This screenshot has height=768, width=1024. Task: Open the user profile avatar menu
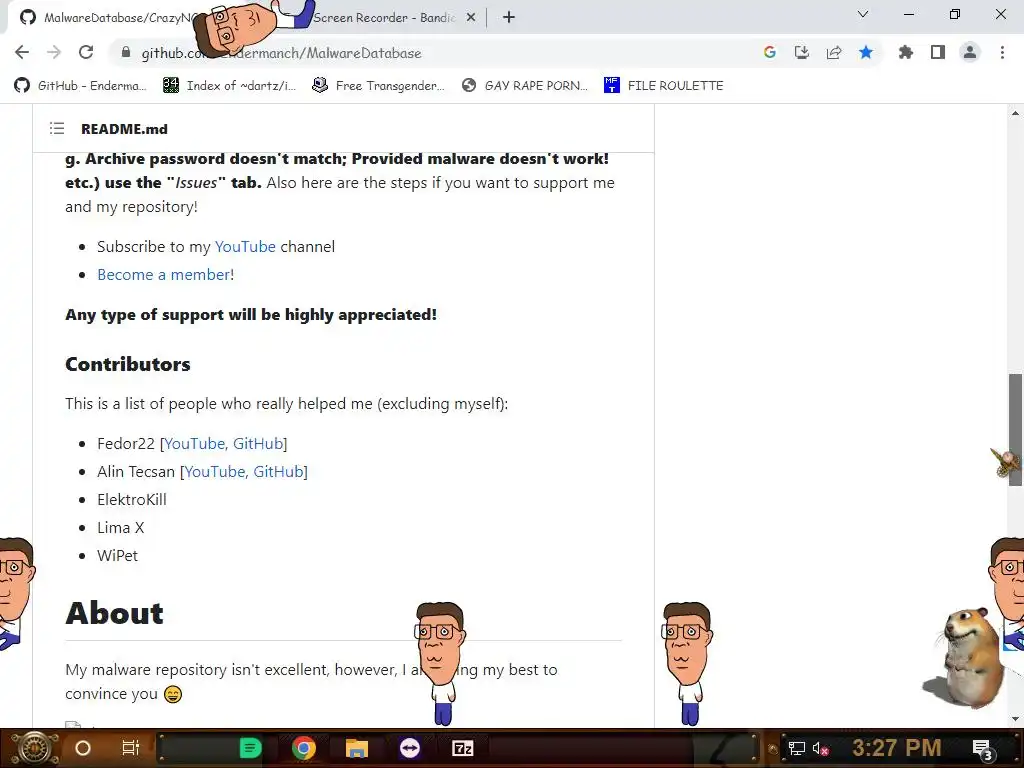click(970, 52)
